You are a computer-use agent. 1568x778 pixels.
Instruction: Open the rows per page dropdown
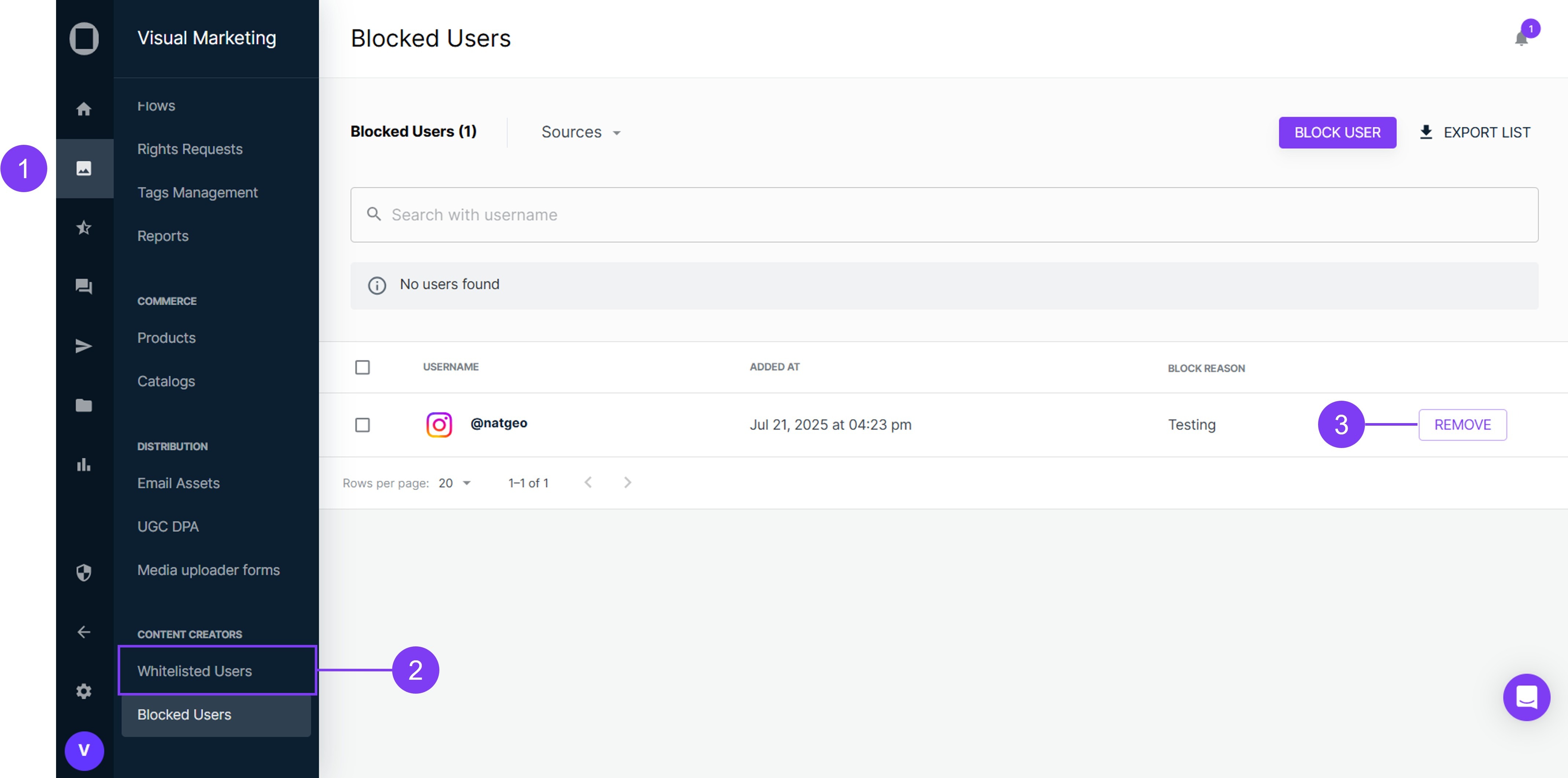[x=455, y=483]
